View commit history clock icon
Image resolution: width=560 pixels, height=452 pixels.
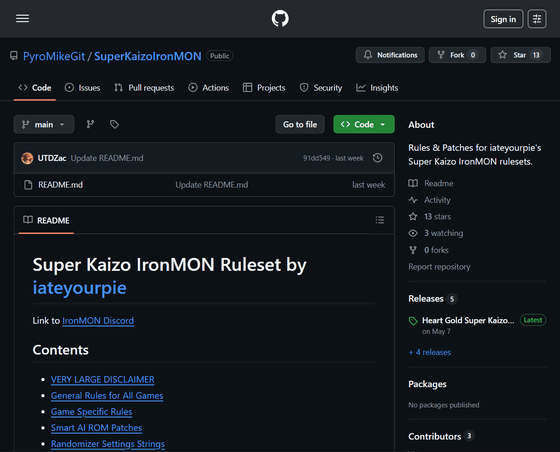[378, 158]
